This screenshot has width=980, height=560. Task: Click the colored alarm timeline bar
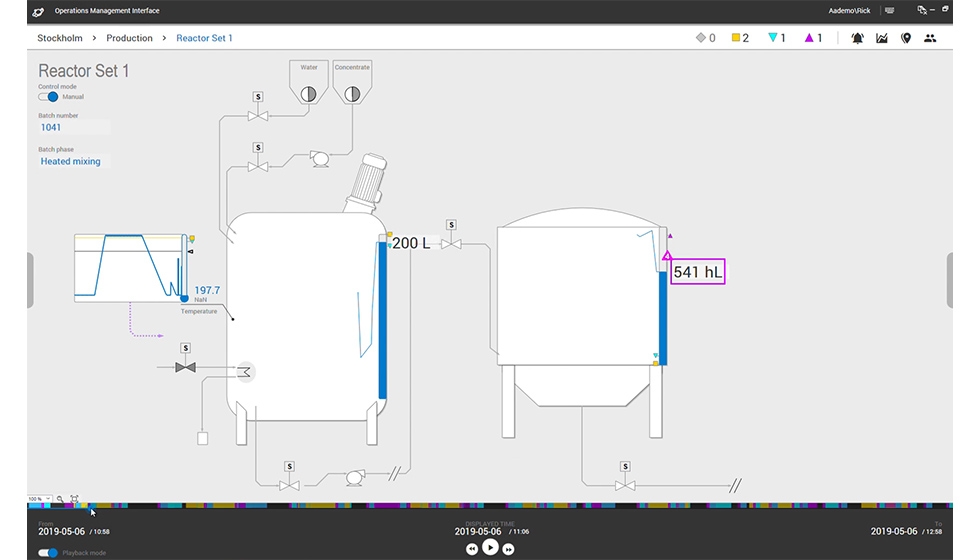point(500,506)
